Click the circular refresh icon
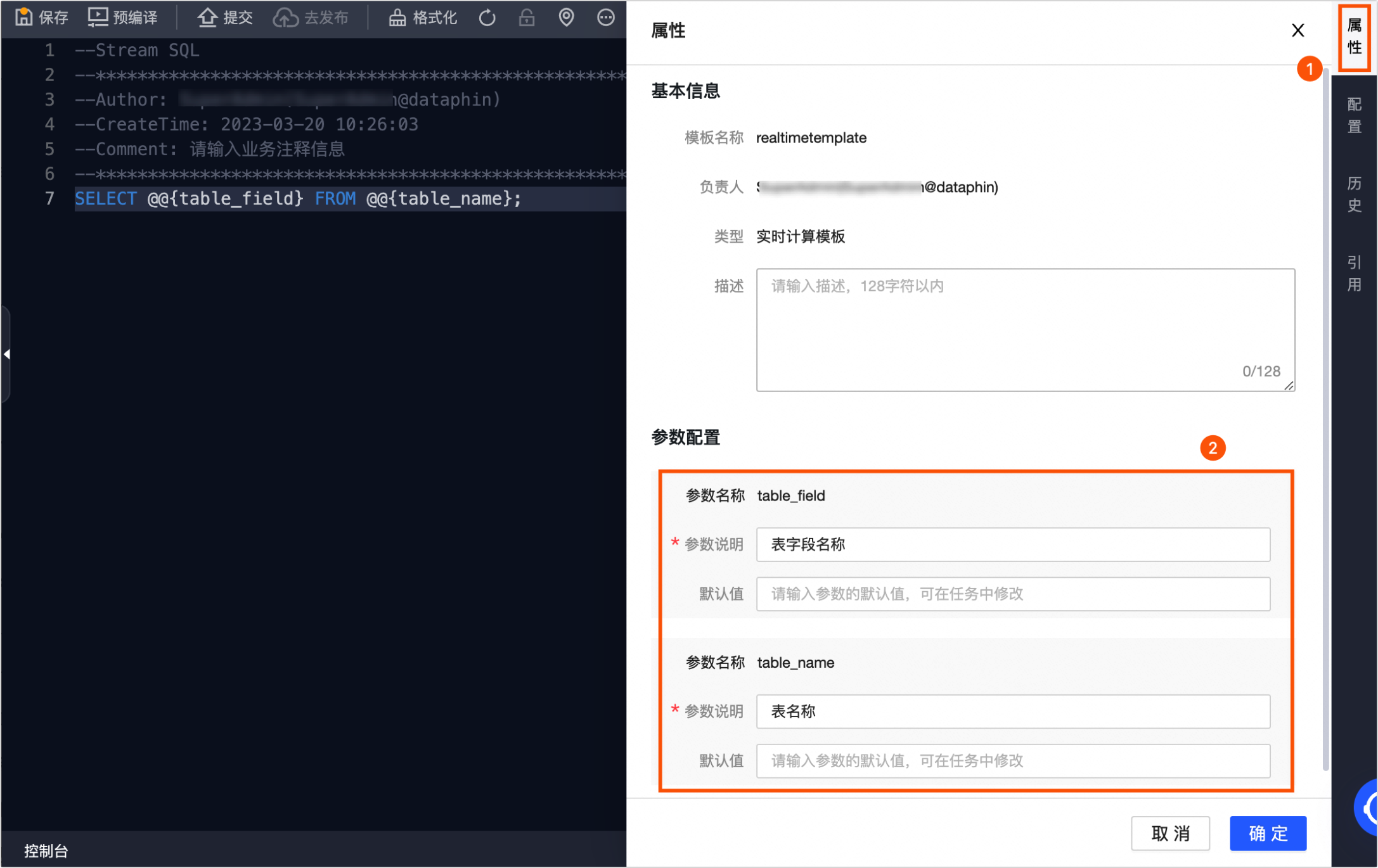 point(487,17)
